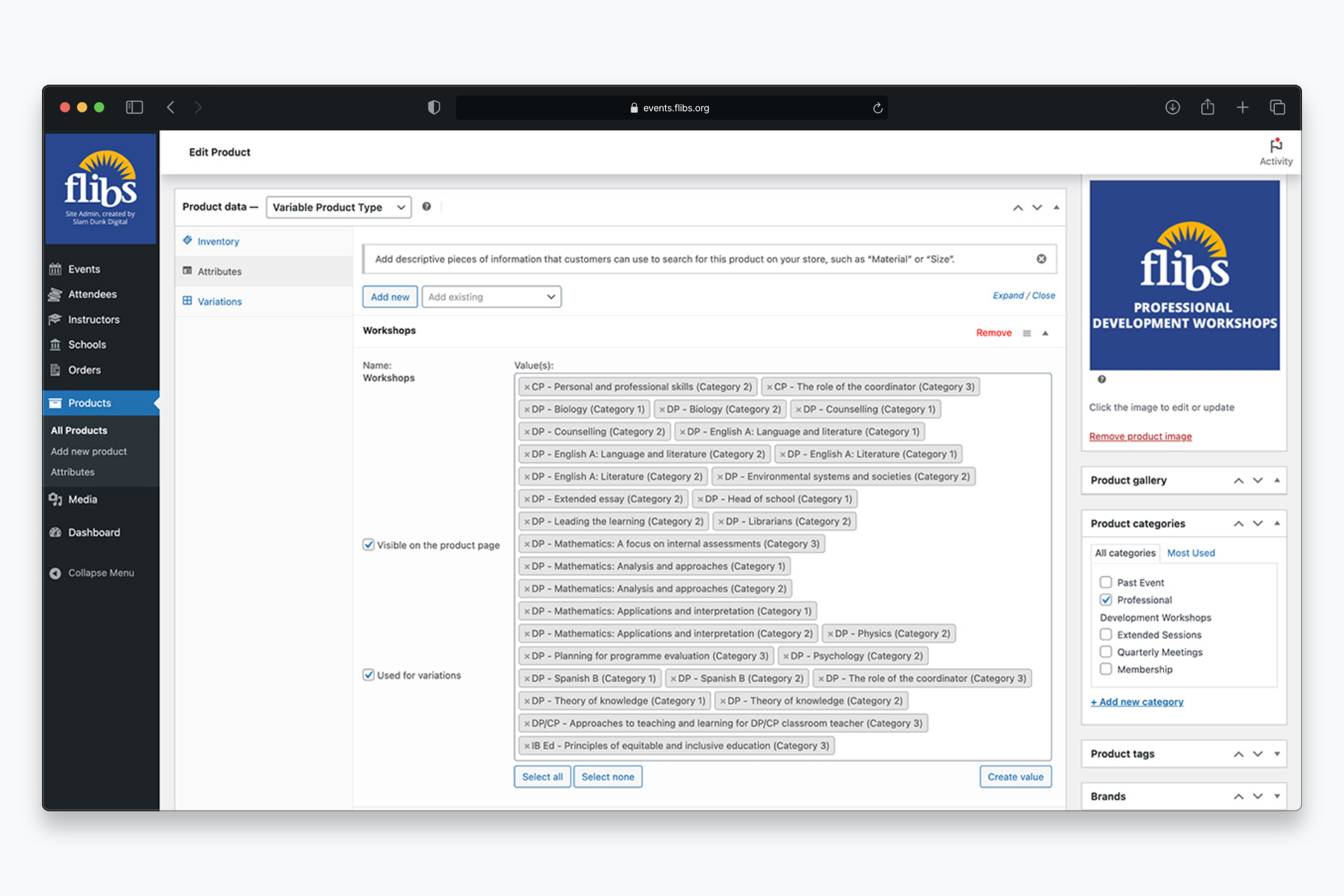The height and width of the screenshot is (896, 1344).
Task: Toggle Used for variations checkbox
Action: 368,675
